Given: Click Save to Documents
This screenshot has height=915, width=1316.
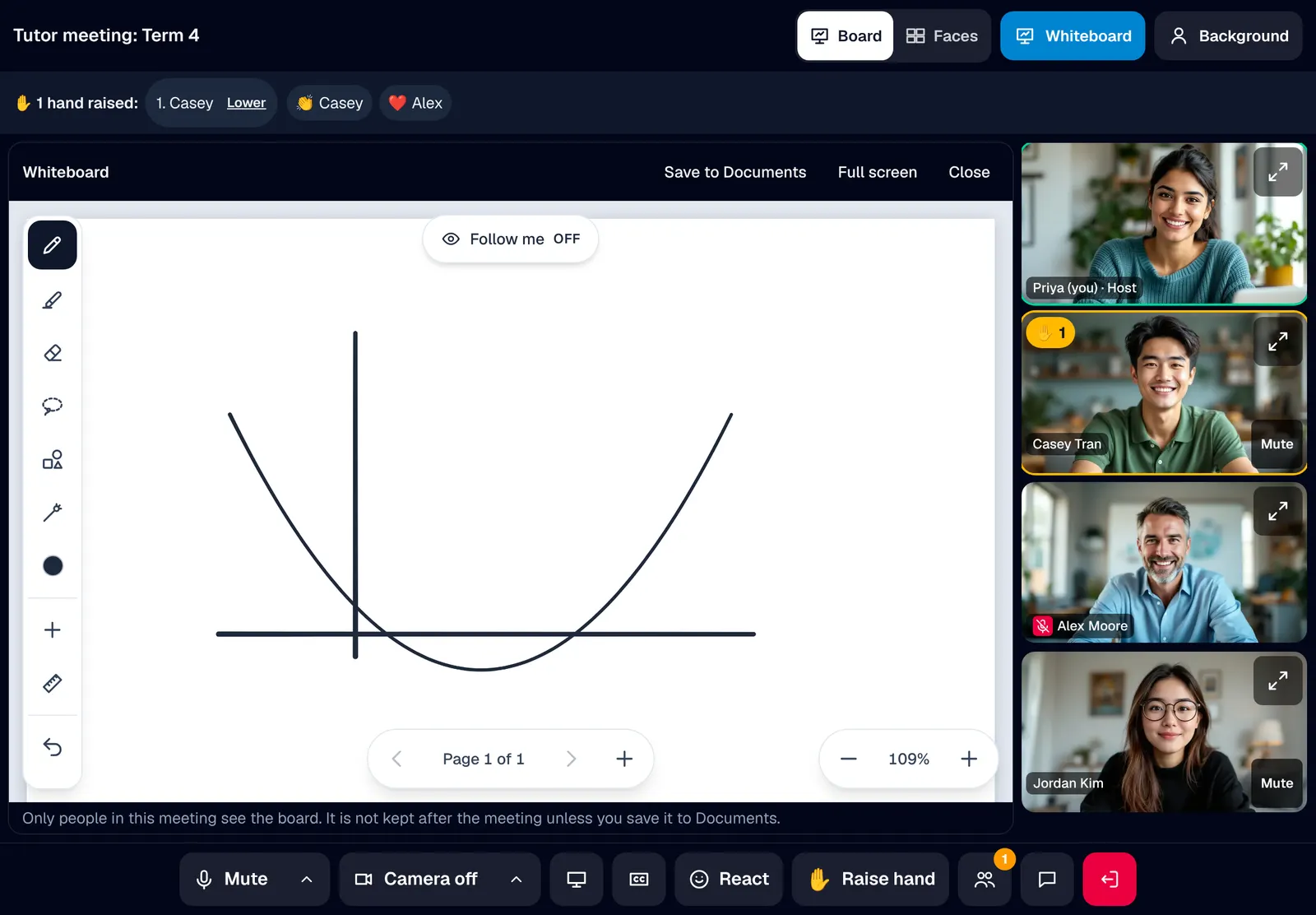Looking at the screenshot, I should coord(735,172).
